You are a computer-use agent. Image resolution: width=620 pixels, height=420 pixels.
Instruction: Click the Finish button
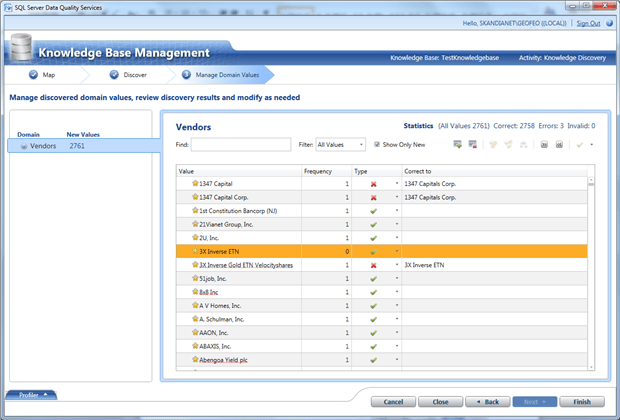coord(582,402)
